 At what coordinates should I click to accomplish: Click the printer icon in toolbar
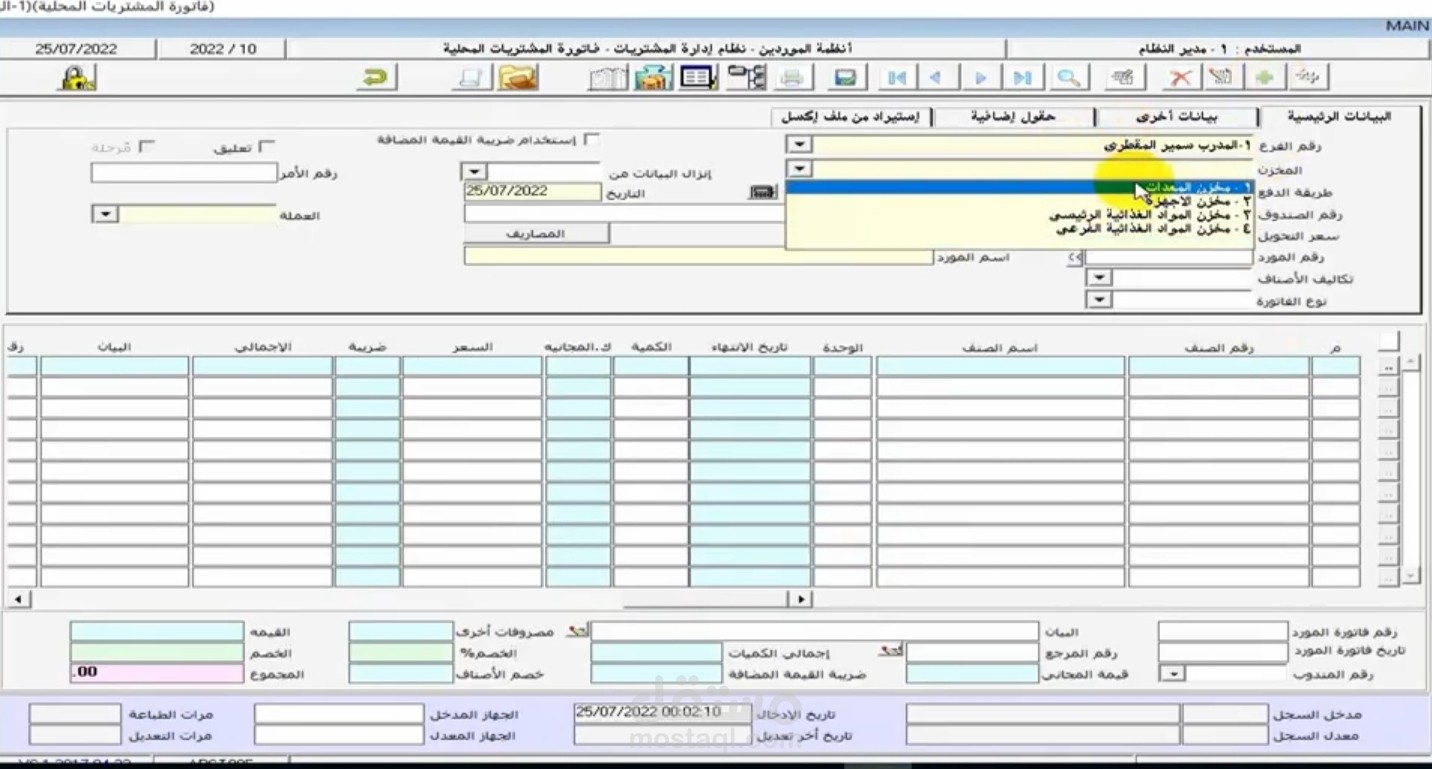pos(791,78)
